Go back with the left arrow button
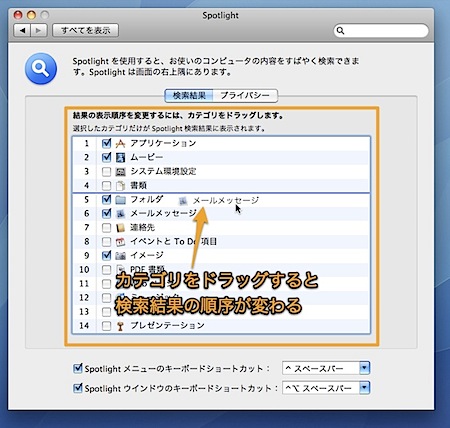 [22, 31]
